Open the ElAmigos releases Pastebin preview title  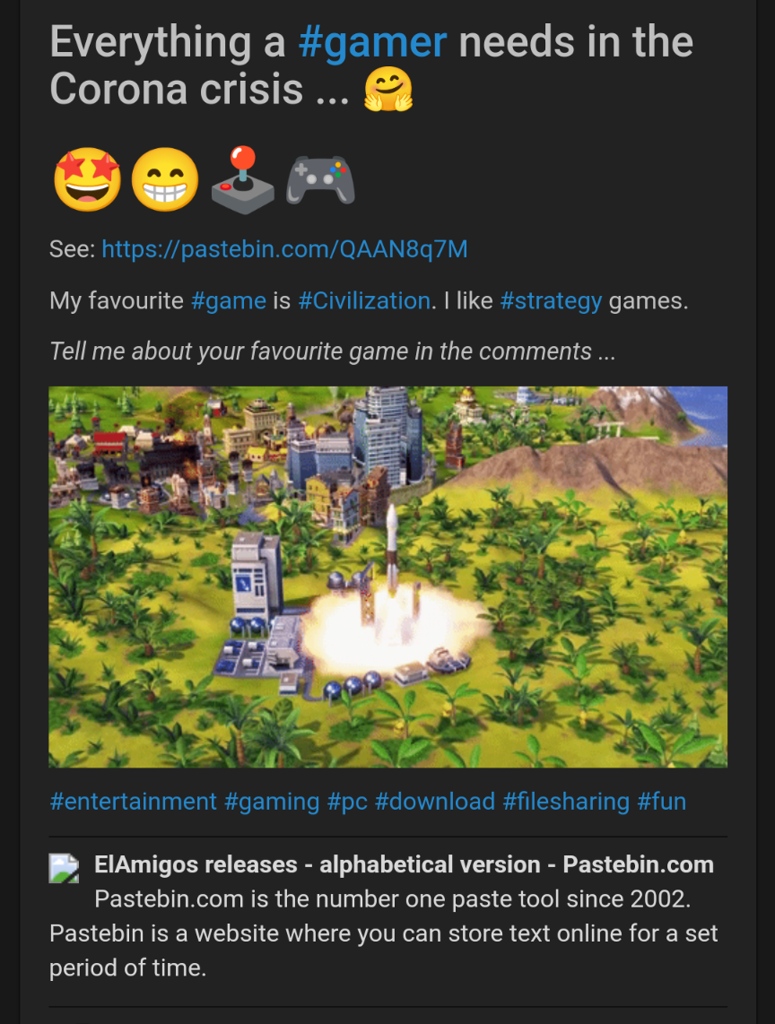click(x=404, y=865)
